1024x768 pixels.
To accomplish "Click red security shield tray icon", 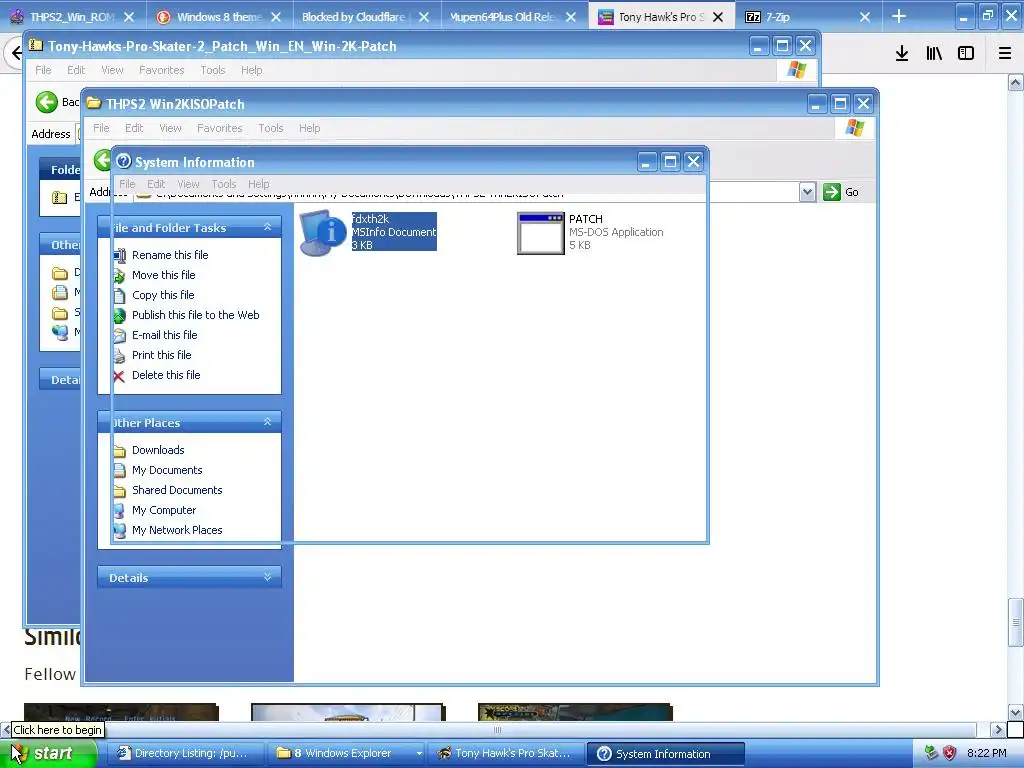I will coord(950,753).
